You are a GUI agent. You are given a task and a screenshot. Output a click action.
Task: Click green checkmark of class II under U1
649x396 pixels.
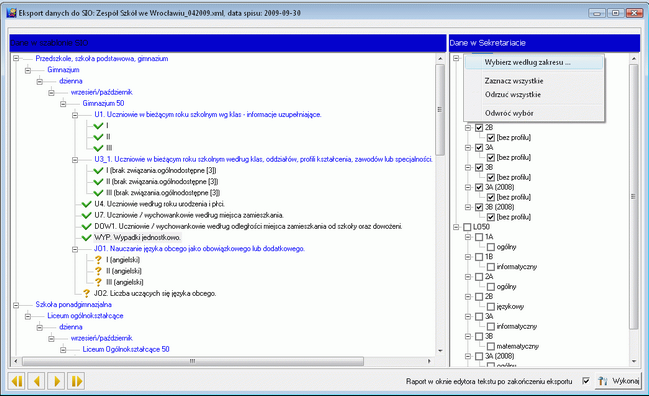click(x=98, y=137)
